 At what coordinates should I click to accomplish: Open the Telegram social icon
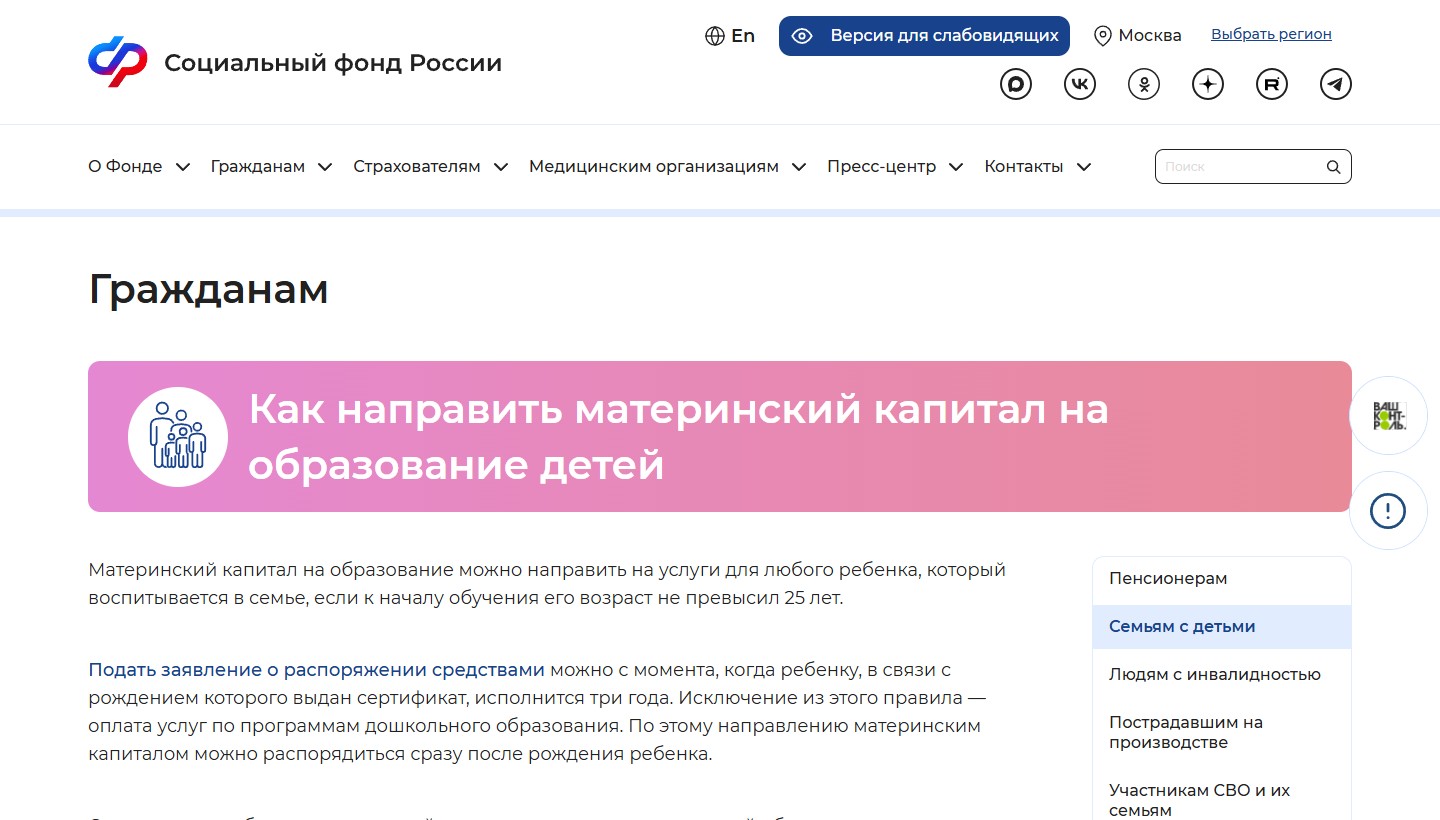coord(1336,84)
